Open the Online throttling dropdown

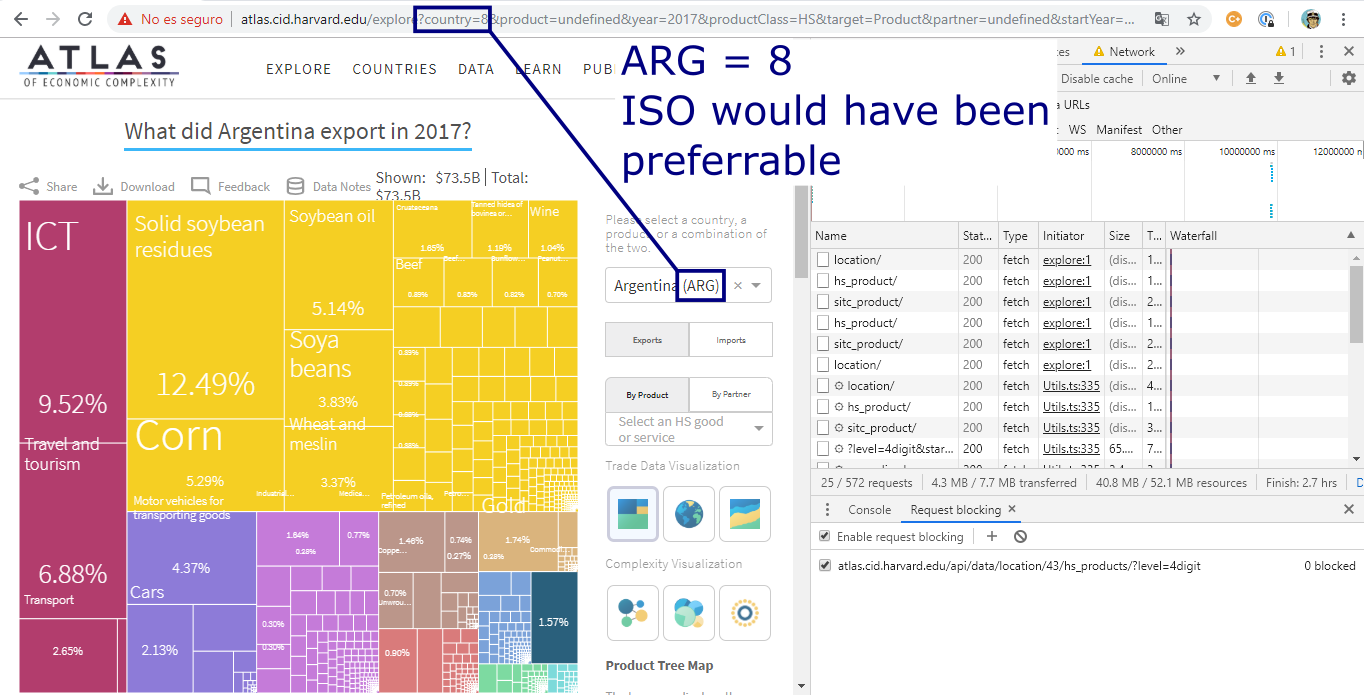(x=1186, y=78)
